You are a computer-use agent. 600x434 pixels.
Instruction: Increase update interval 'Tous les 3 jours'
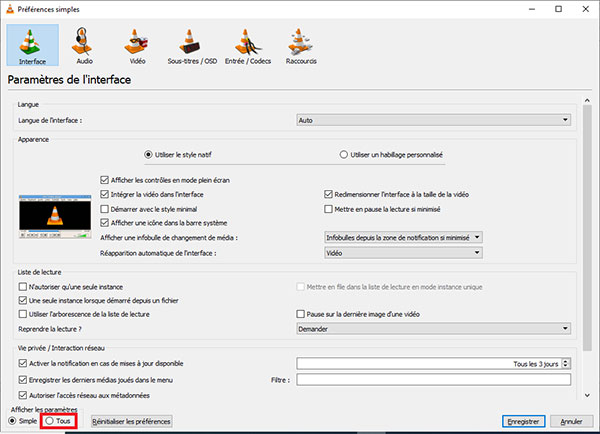point(566,361)
